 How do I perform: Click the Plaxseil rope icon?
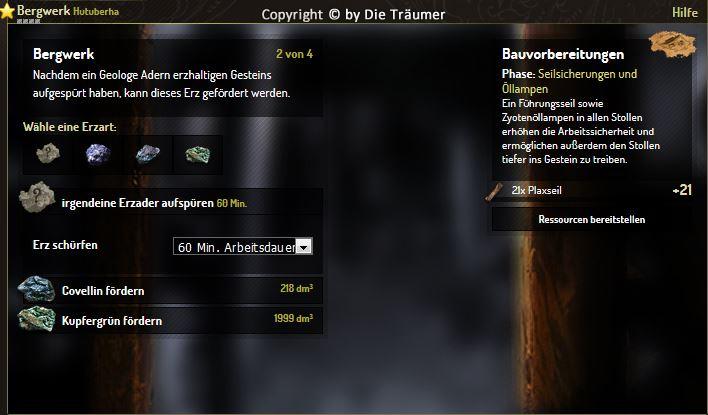click(494, 191)
